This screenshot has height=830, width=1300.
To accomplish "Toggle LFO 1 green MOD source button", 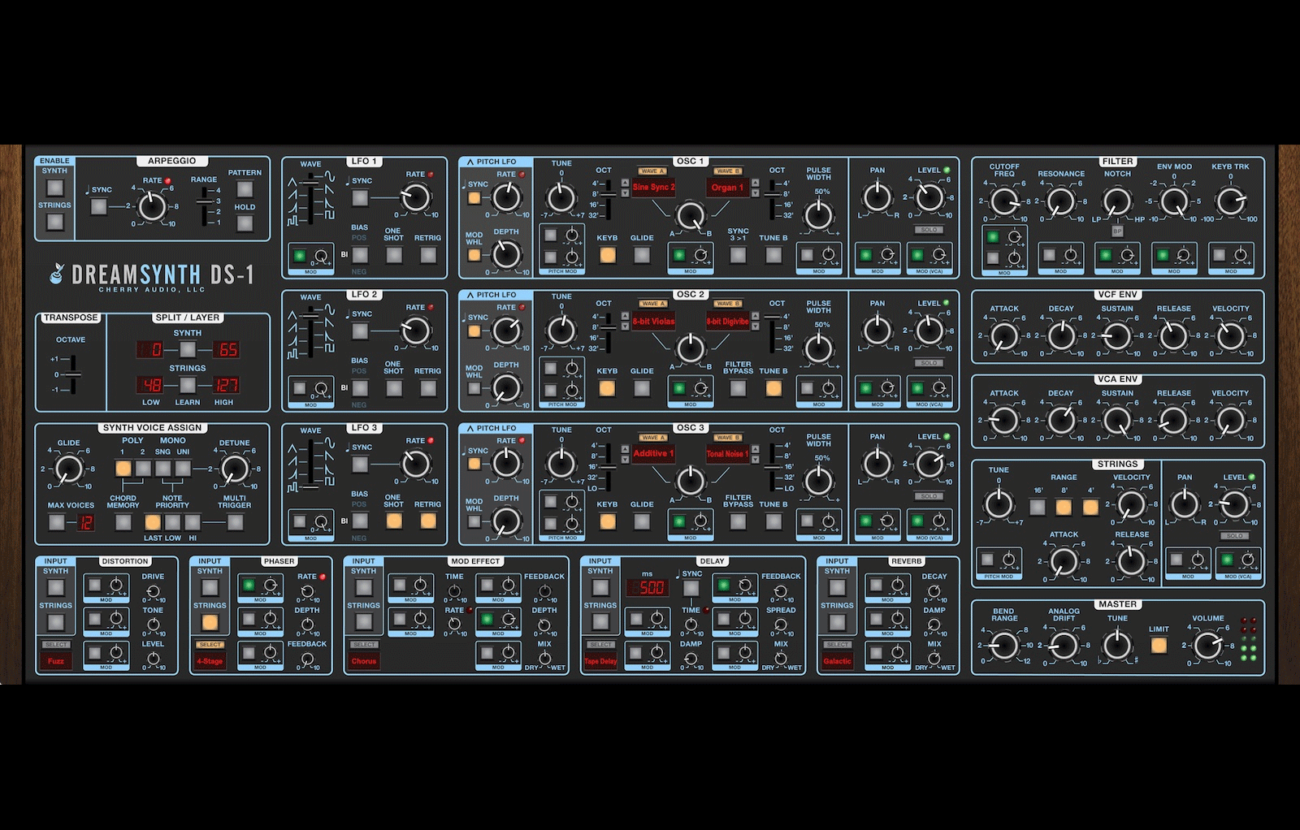I will click(x=298, y=255).
